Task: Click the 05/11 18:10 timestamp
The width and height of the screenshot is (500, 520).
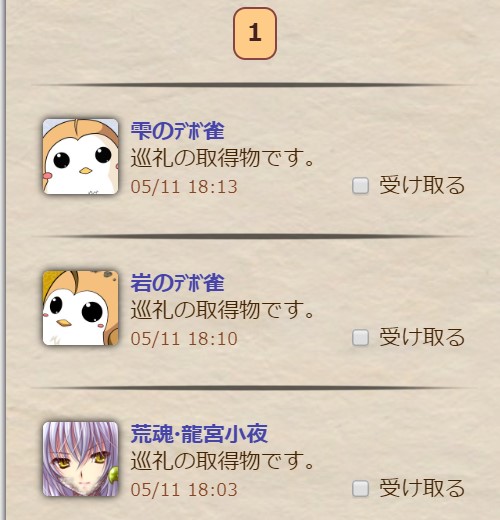Action: pyautogui.click(x=184, y=339)
